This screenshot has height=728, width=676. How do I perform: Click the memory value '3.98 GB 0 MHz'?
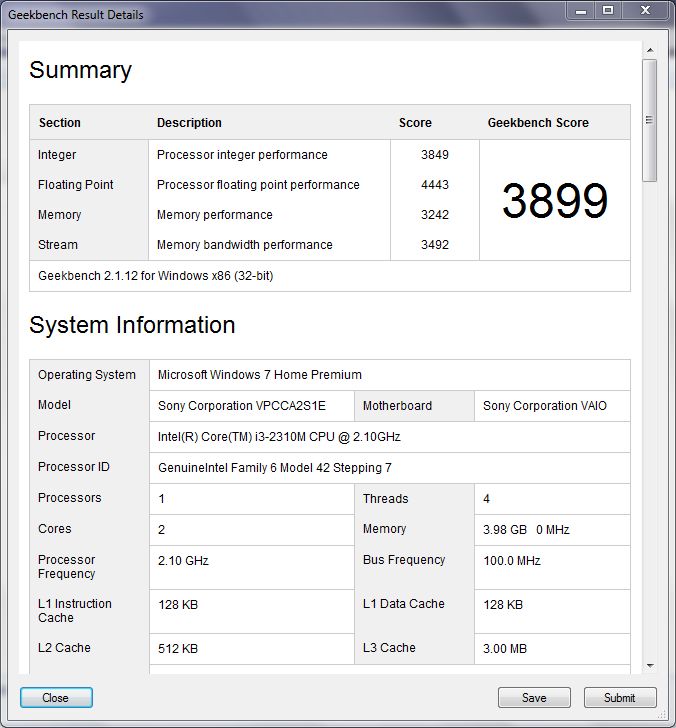(526, 530)
